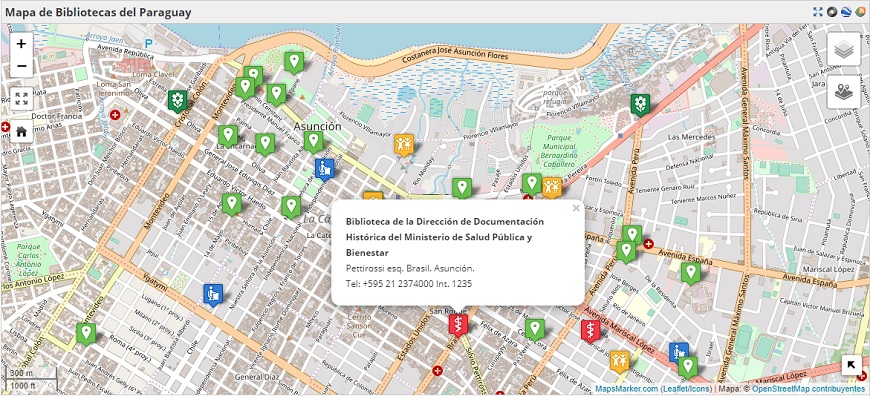Open the QR code icon in header
870x396 pixels.
pos(832,12)
